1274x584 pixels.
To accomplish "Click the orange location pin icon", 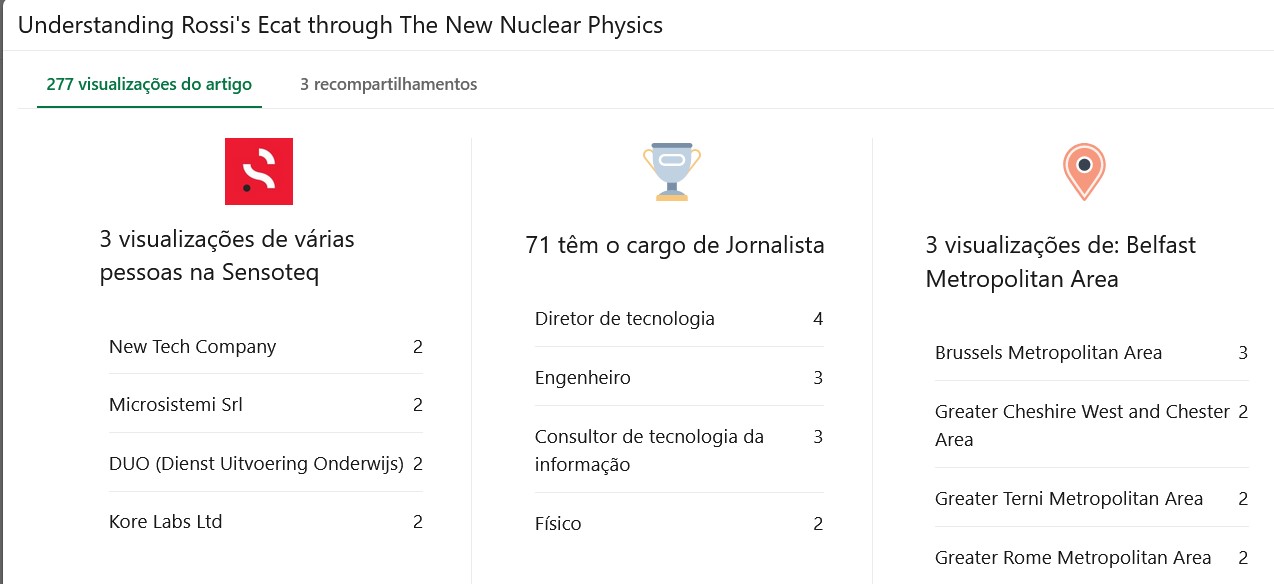I will coord(1083,171).
